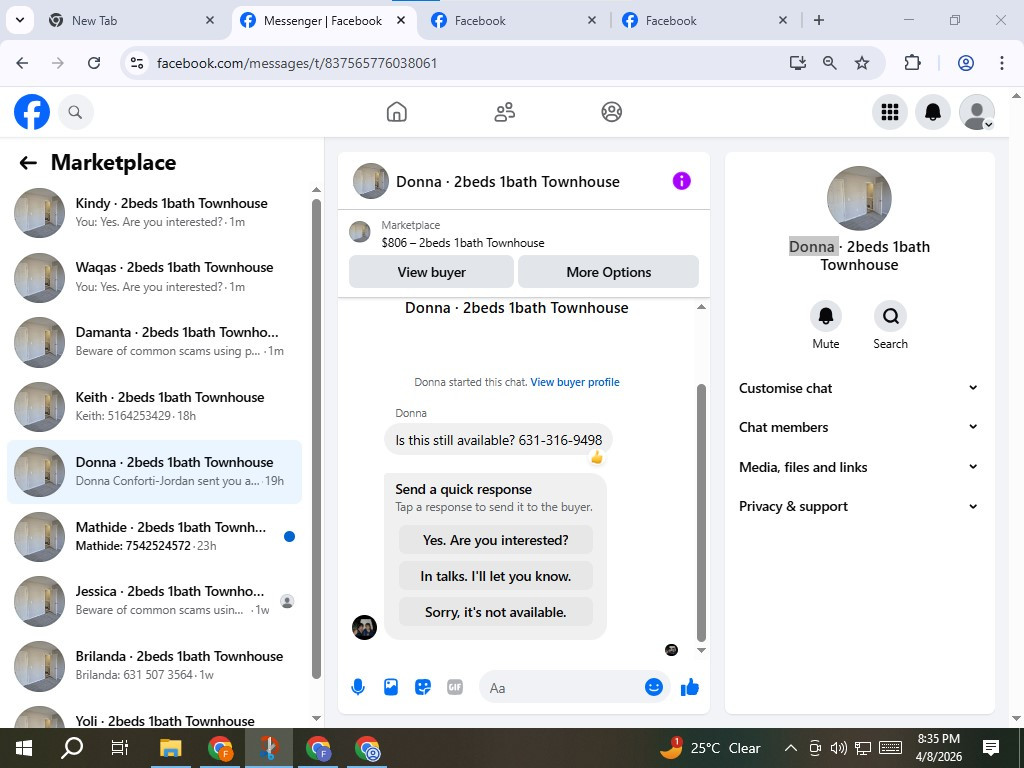Expand the Customise chat section
This screenshot has height=768, width=1024.
click(x=859, y=388)
